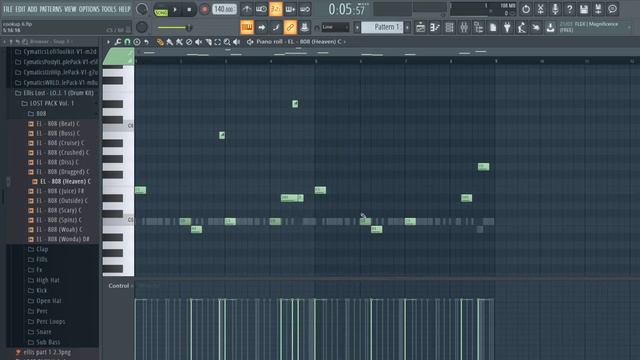Click the download/content library icon
The height and width of the screenshot is (360, 640).
click(551, 27)
